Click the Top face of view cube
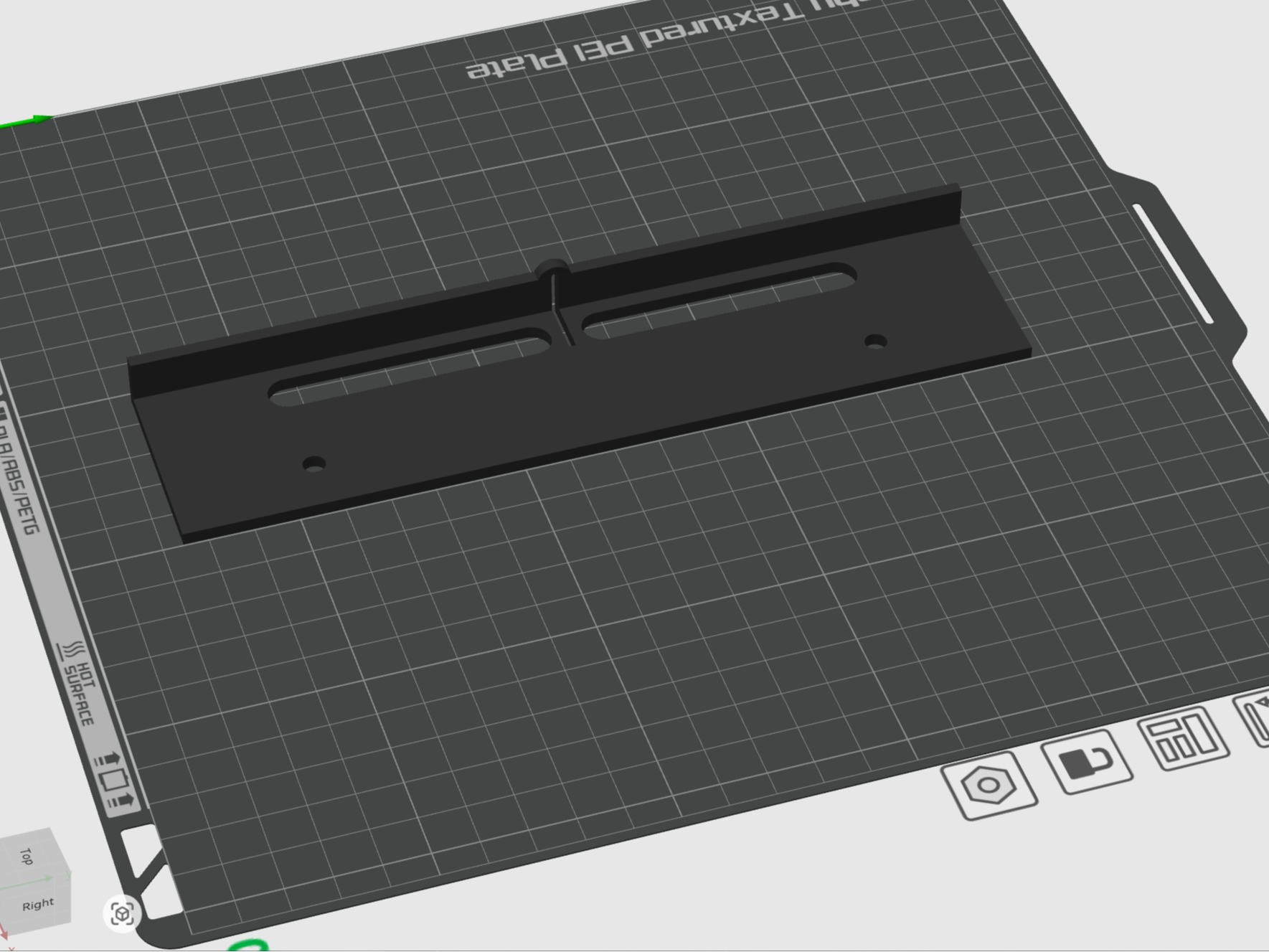The height and width of the screenshot is (952, 1269). click(x=27, y=858)
